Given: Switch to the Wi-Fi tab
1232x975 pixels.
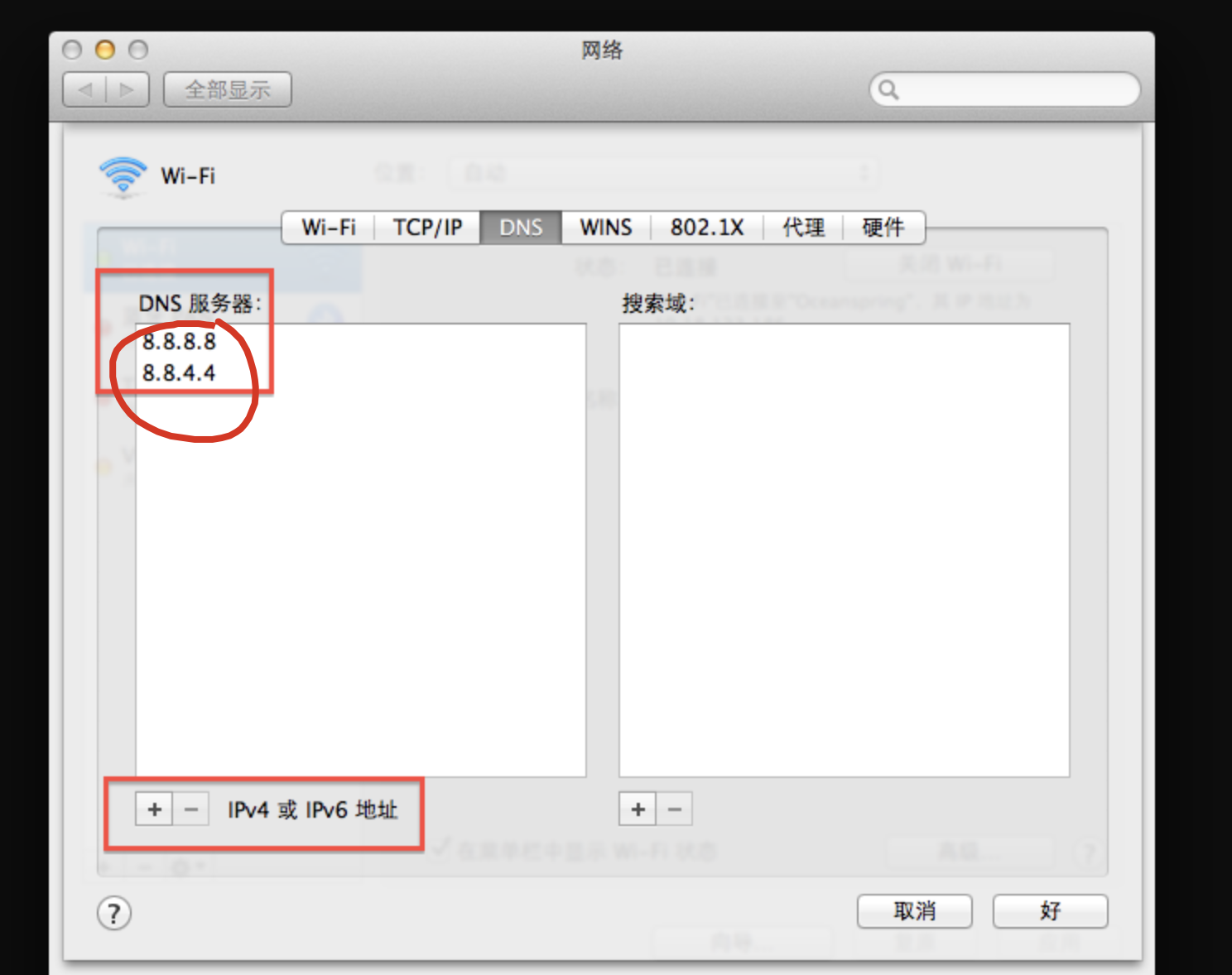Looking at the screenshot, I should [x=329, y=228].
